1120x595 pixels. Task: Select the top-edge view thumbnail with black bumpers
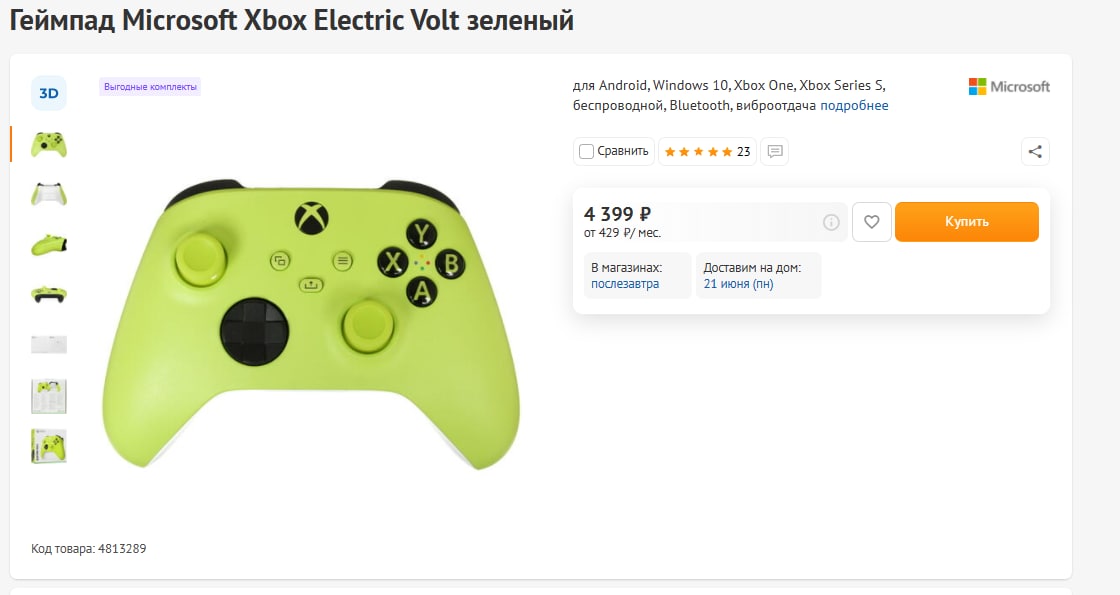pos(49,294)
